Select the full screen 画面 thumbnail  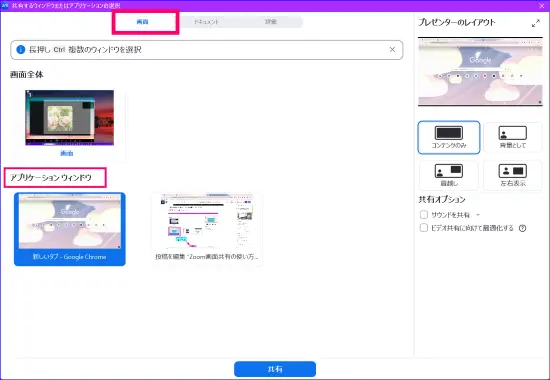(69, 124)
